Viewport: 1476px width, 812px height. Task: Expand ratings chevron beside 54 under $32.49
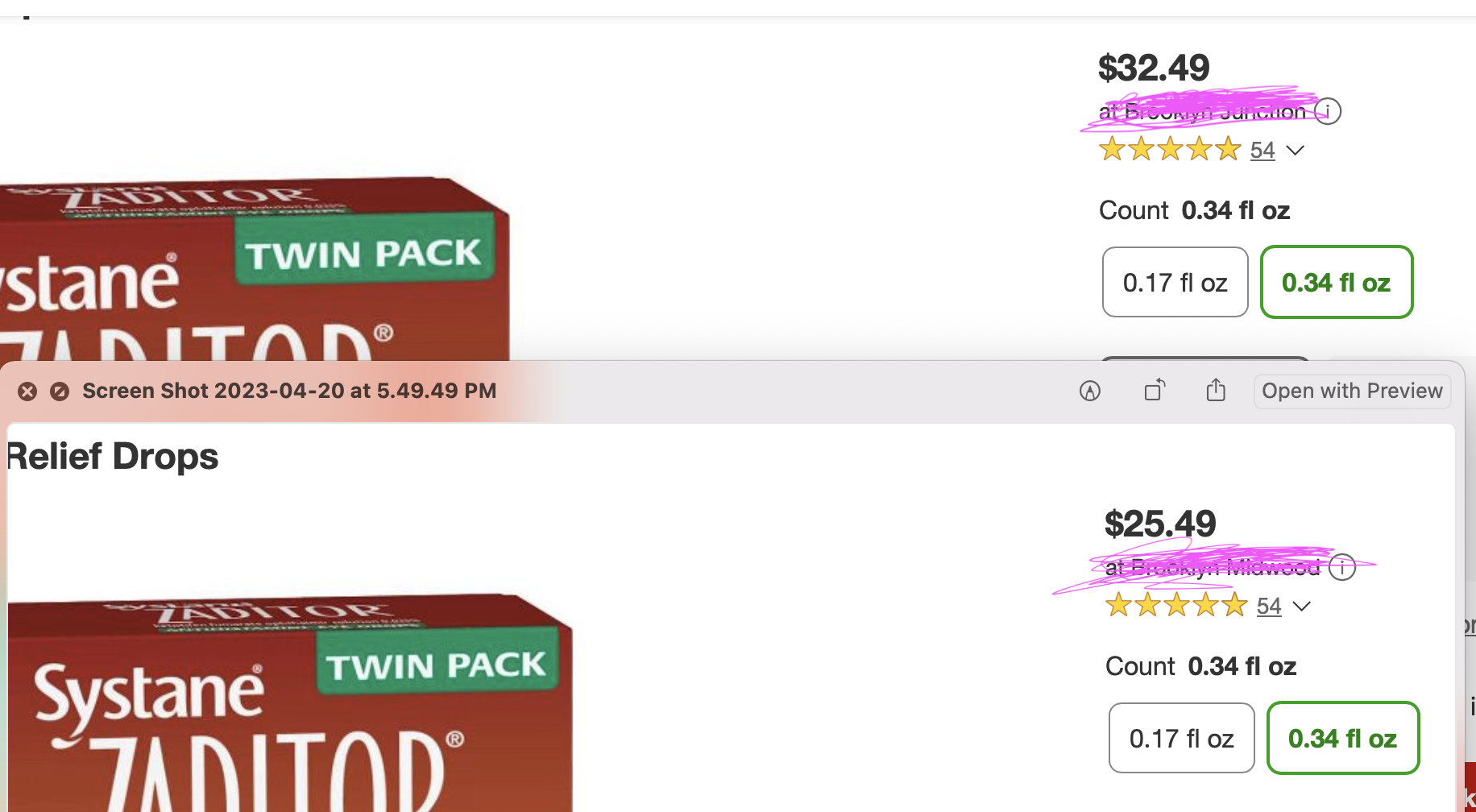(x=1296, y=151)
